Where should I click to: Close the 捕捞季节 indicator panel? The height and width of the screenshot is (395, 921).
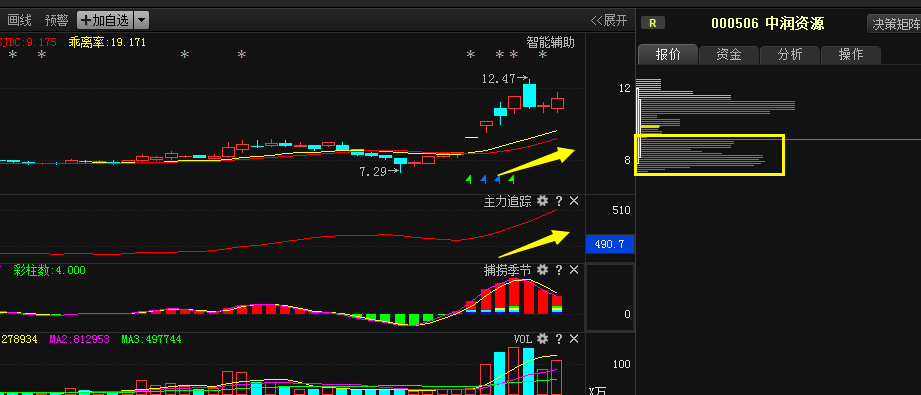click(574, 270)
